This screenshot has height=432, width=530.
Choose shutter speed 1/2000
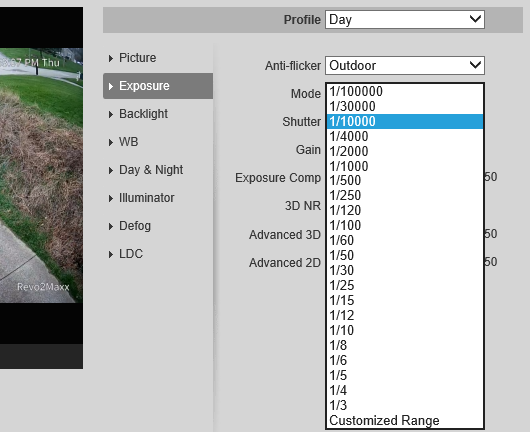click(405, 151)
